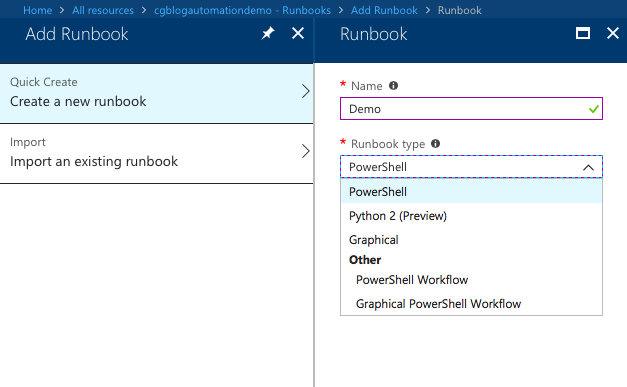Choose PowerShell from the type list

pos(471,192)
